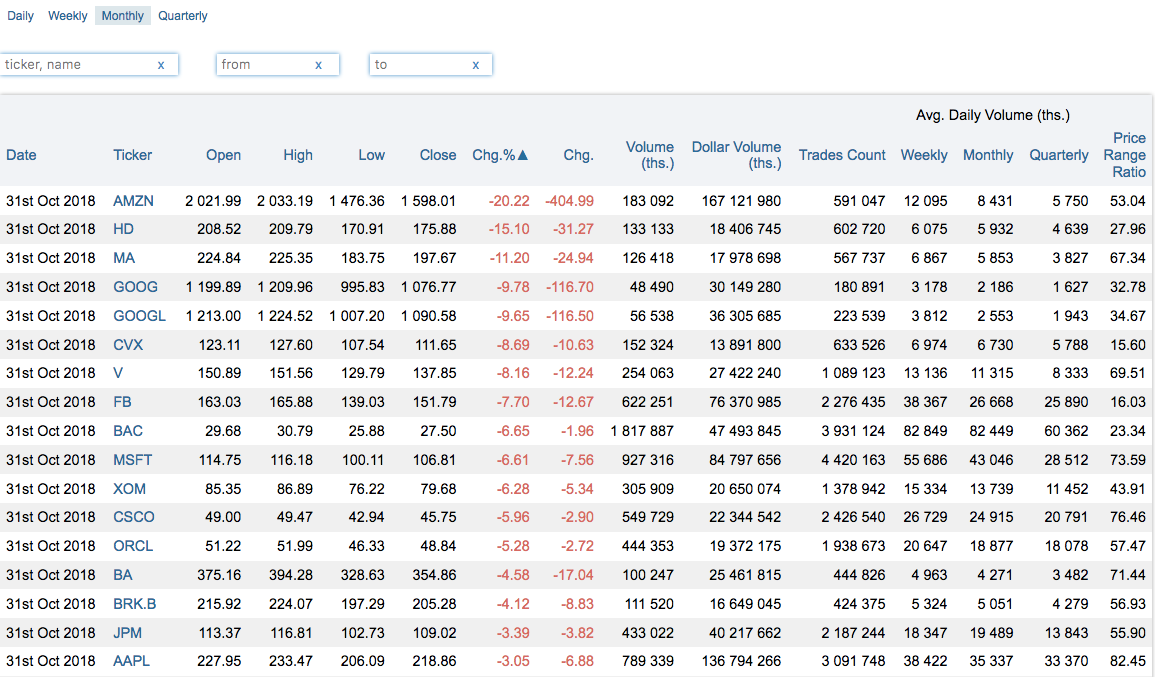Sort by Volume (ths.) column header
Viewport: 1155px width, 677px height.
coord(650,155)
